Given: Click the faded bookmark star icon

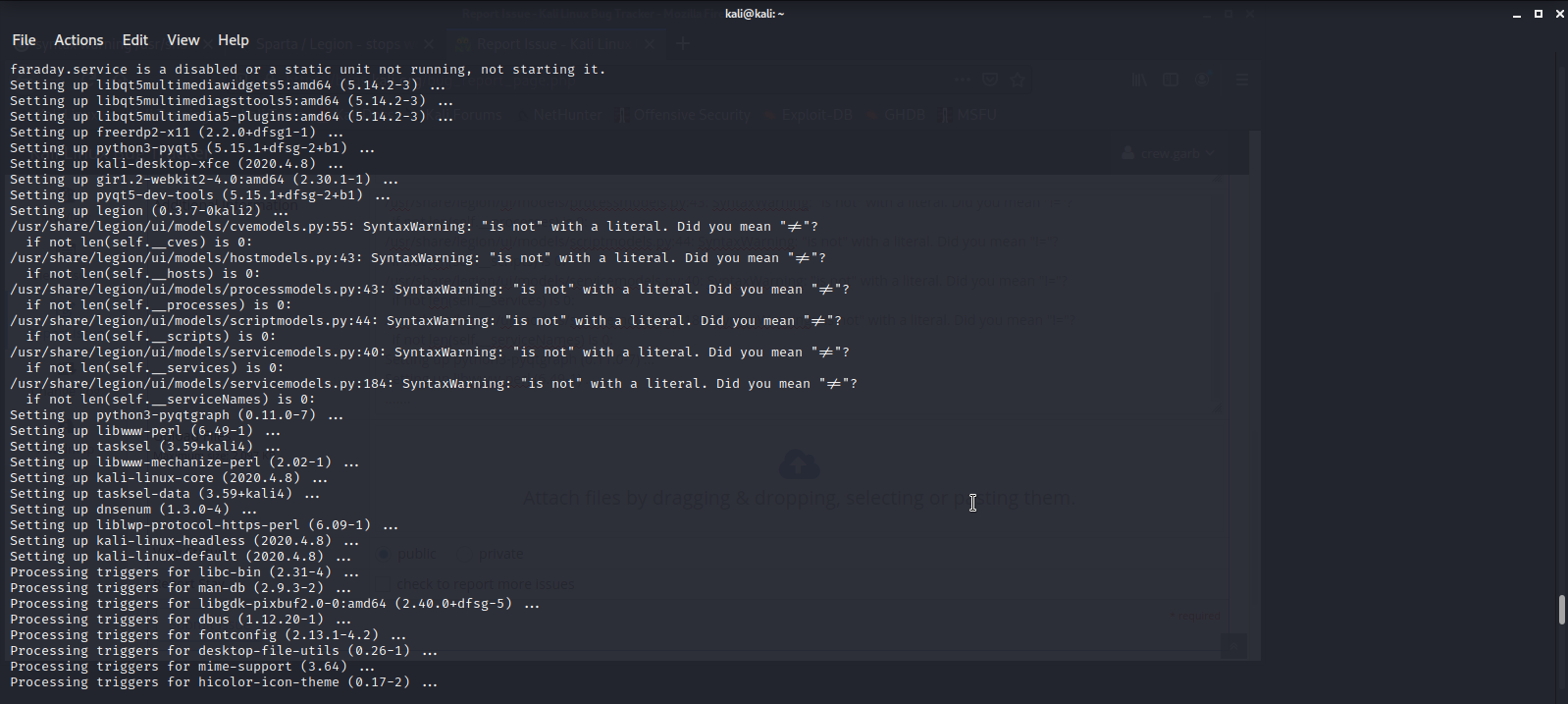Looking at the screenshot, I should (x=1018, y=80).
